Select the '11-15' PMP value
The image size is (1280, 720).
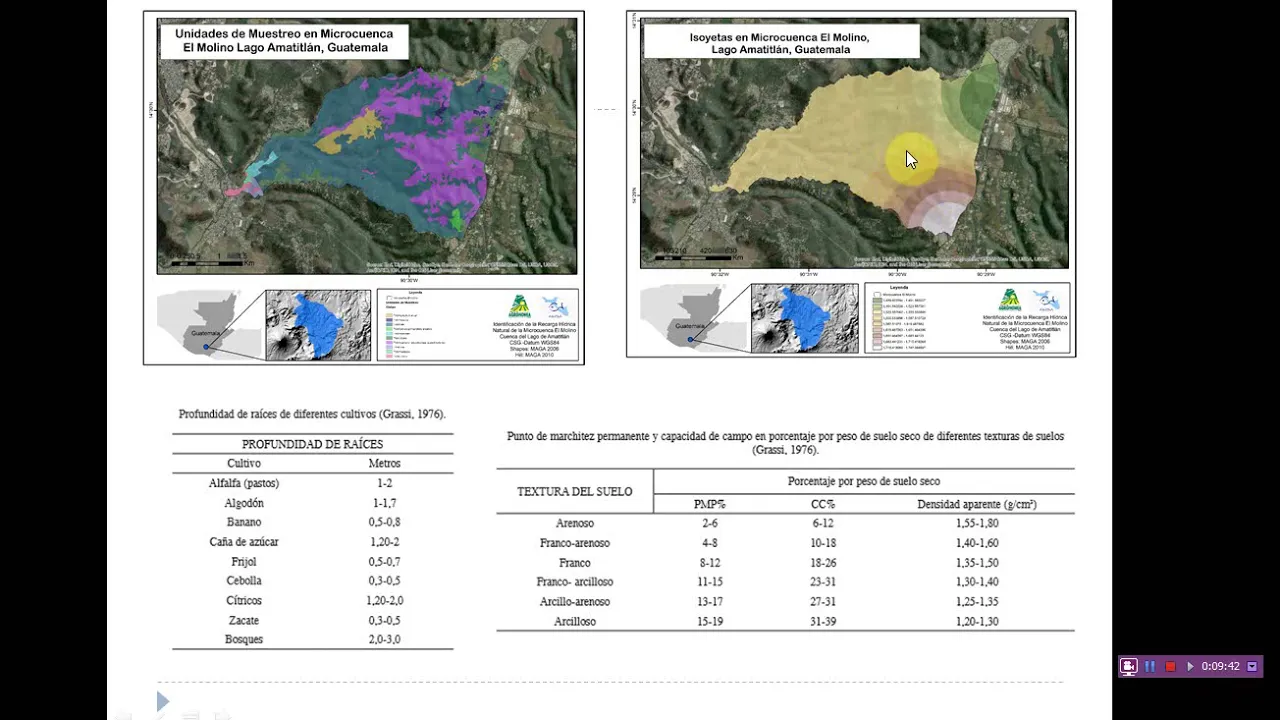point(710,582)
